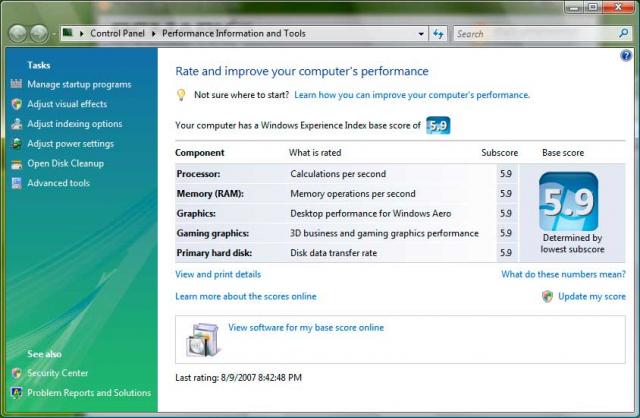Open Adjust power settings
640x418 pixels.
click(x=71, y=144)
